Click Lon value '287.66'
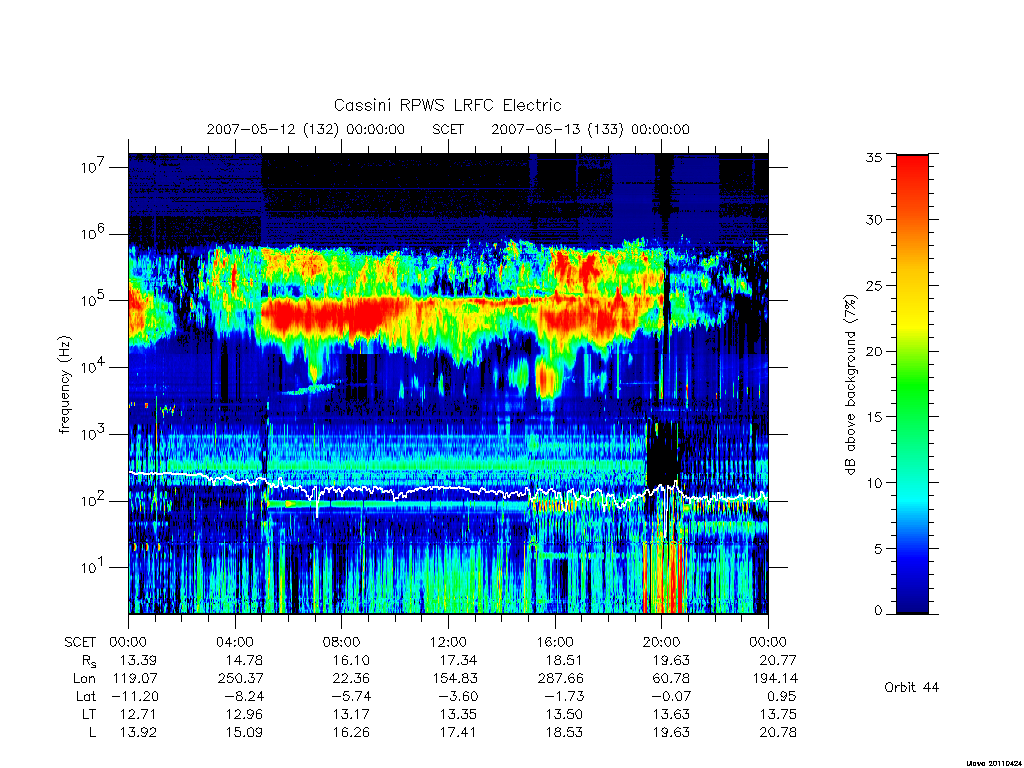1024x768 pixels. click(x=560, y=679)
